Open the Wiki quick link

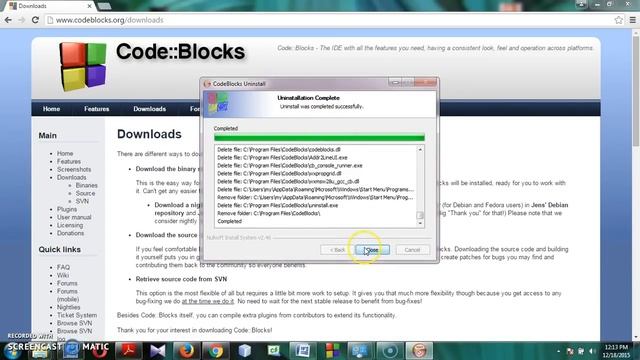(63, 275)
